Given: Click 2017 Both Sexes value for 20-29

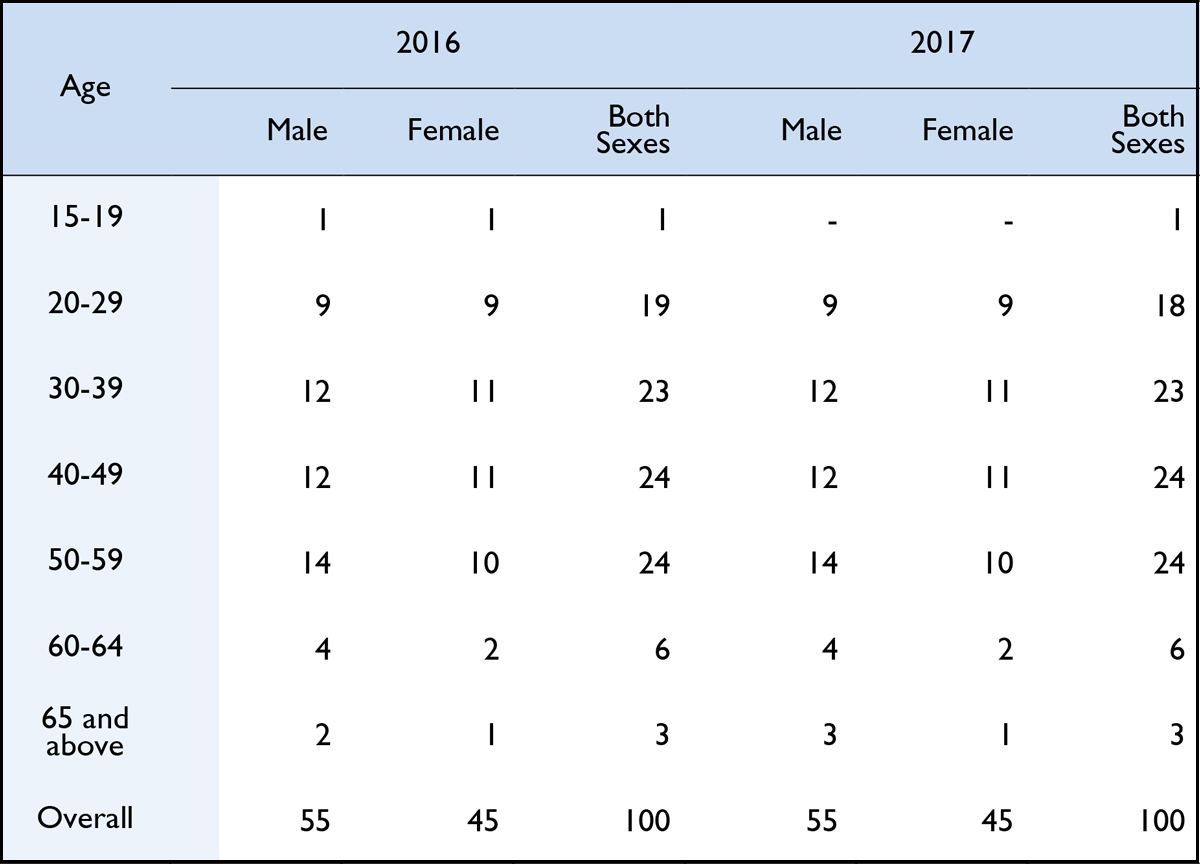Looking at the screenshot, I should click(x=1168, y=304).
